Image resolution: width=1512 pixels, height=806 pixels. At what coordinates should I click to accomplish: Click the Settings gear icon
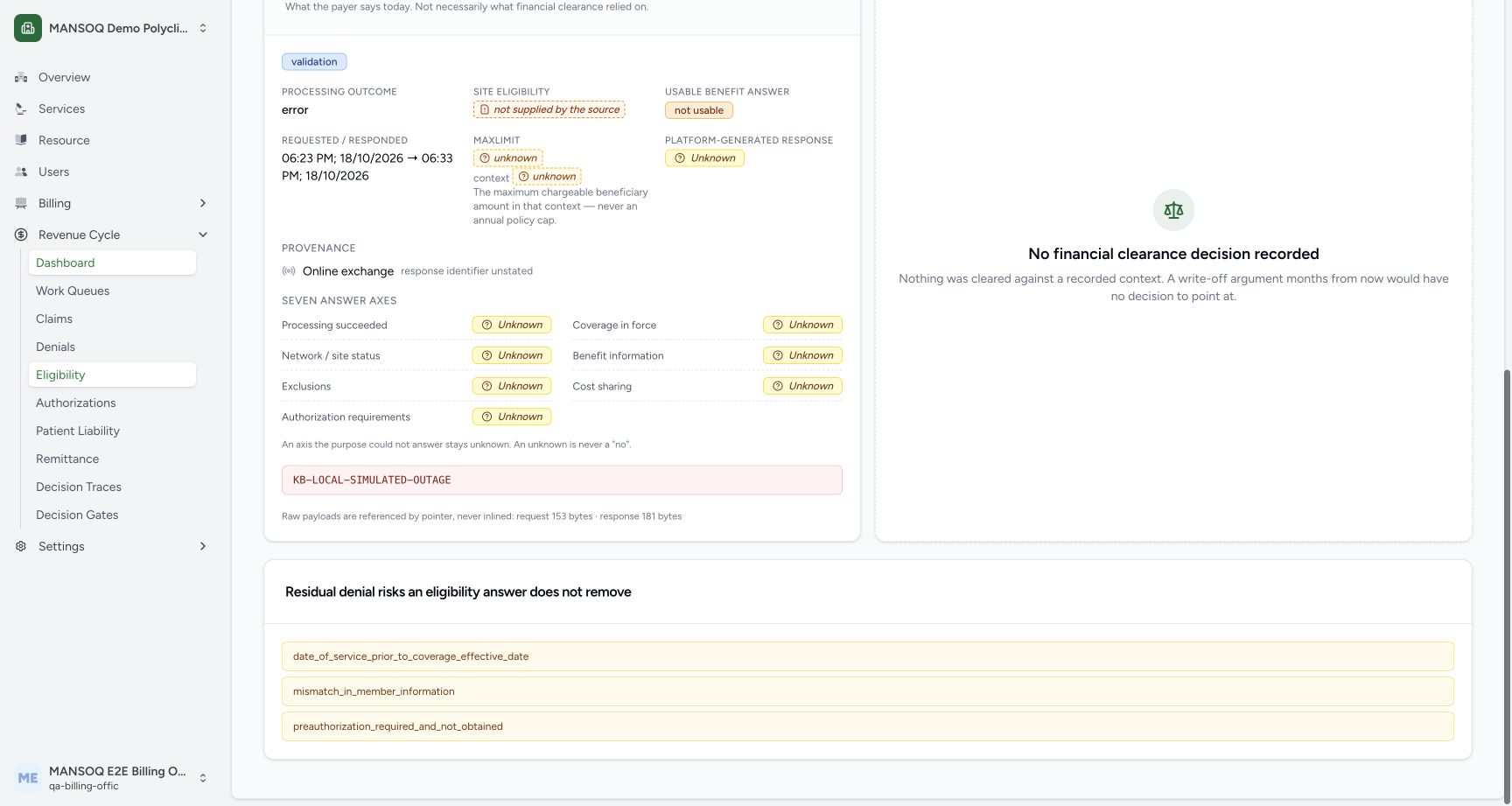[x=21, y=546]
